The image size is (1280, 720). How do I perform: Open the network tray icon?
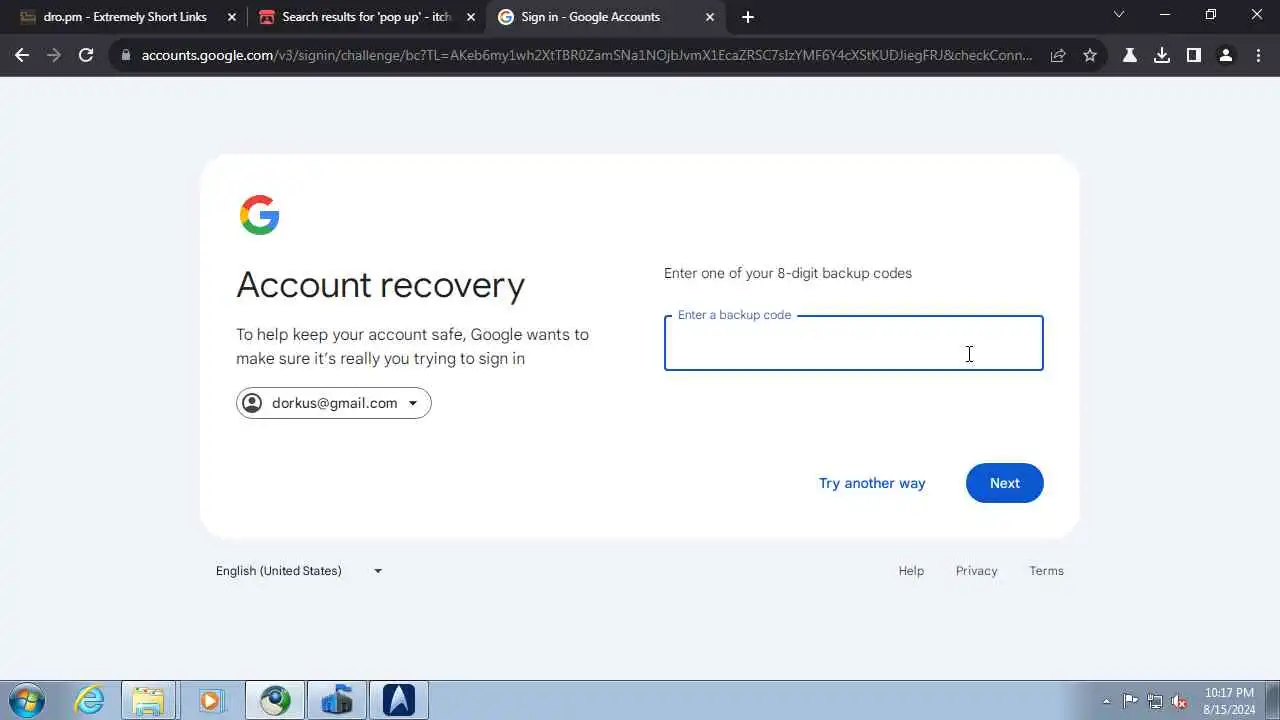coord(1155,701)
